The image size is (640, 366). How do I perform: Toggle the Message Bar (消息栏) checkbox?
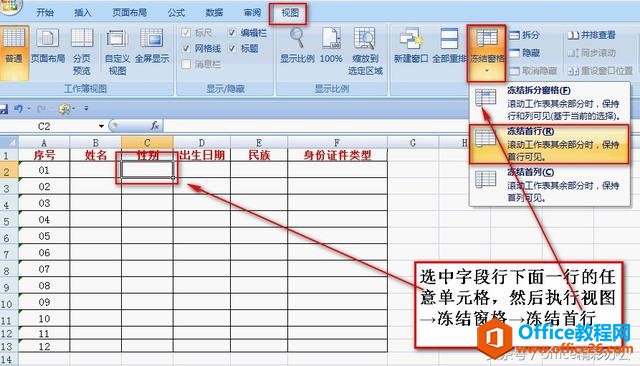[186, 64]
